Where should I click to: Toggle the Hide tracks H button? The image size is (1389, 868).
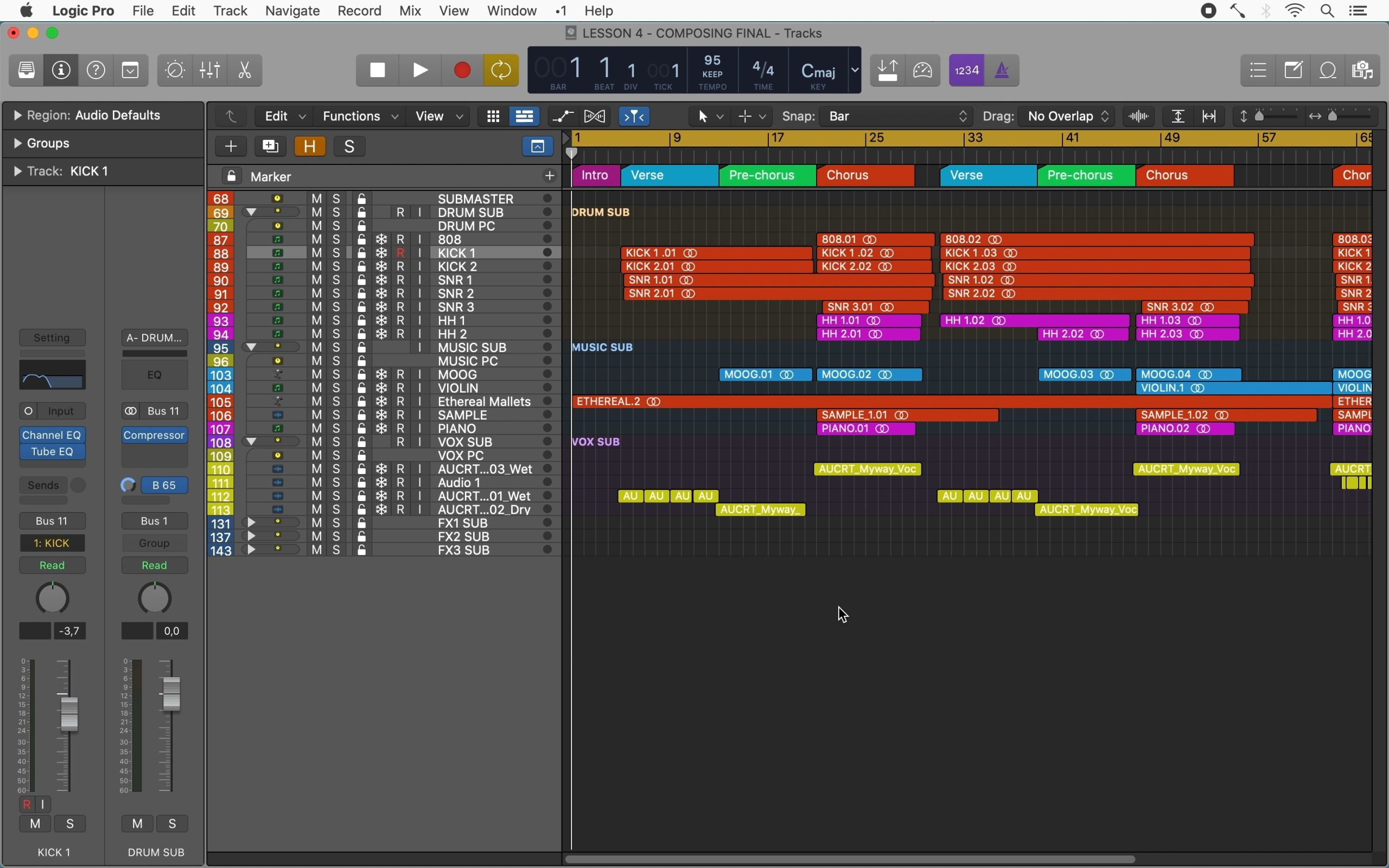[x=310, y=146]
